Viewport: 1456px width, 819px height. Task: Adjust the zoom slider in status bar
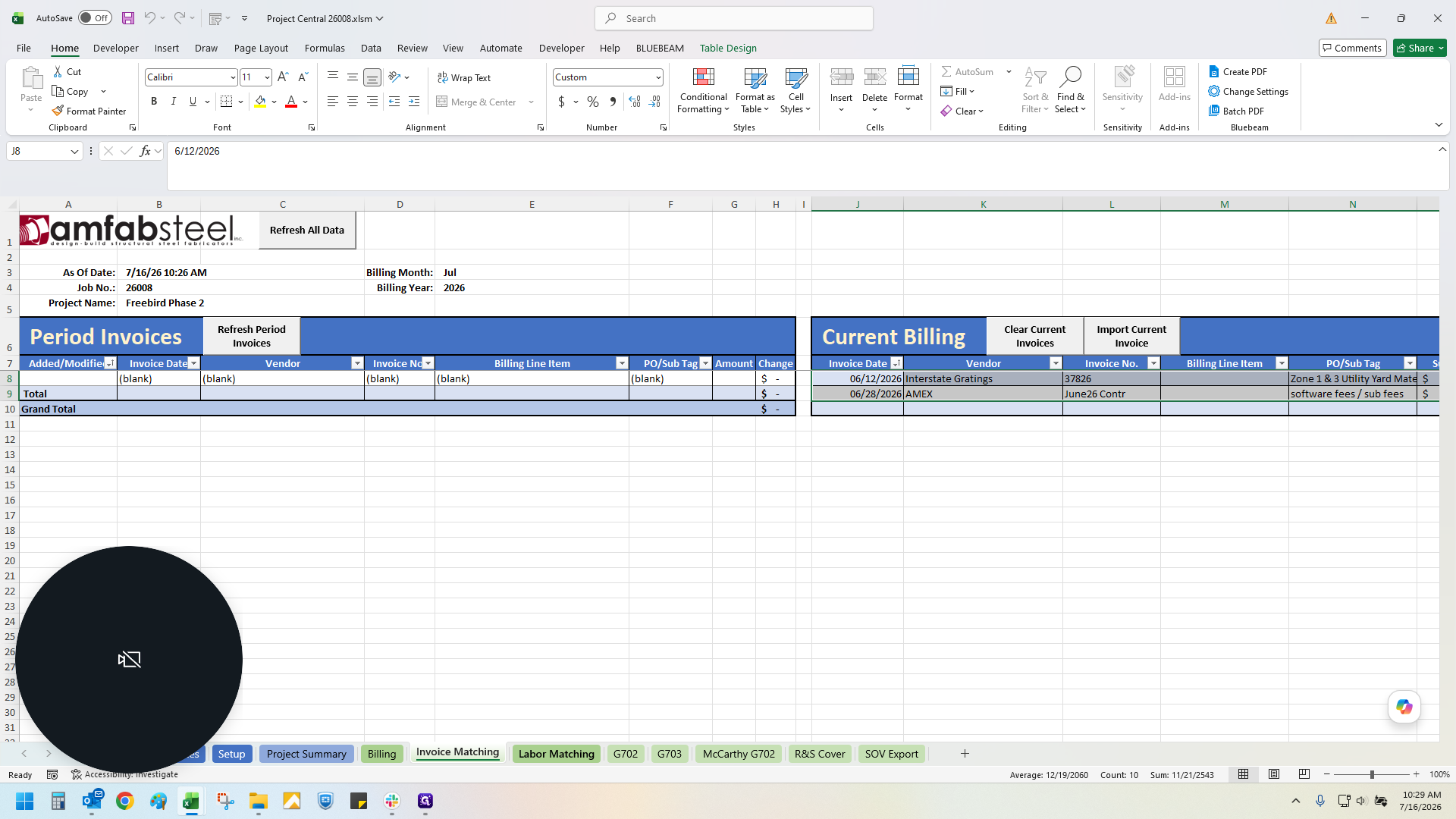tap(1371, 774)
